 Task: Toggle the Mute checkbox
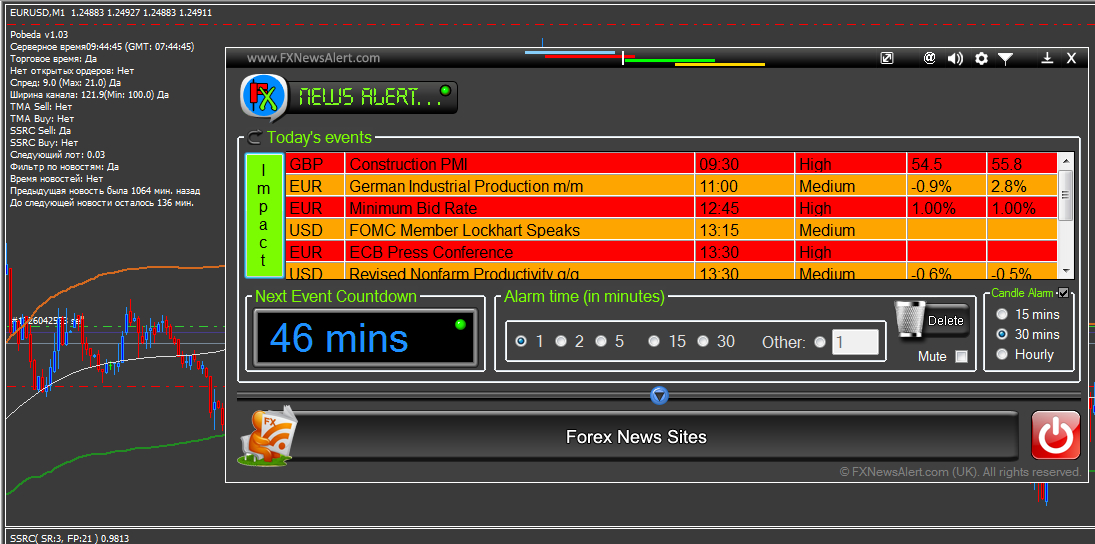[962, 357]
